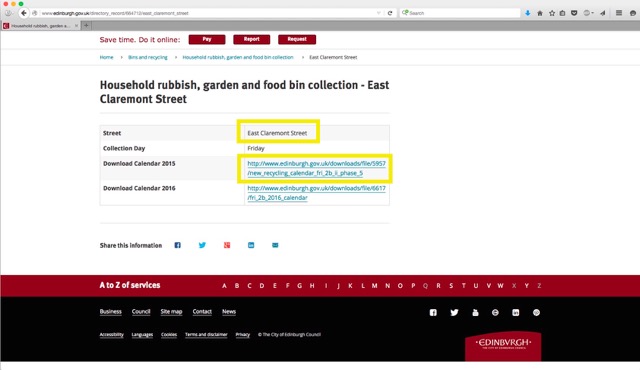Click the red Report button
This screenshot has height=370, width=640.
pyautogui.click(x=251, y=39)
